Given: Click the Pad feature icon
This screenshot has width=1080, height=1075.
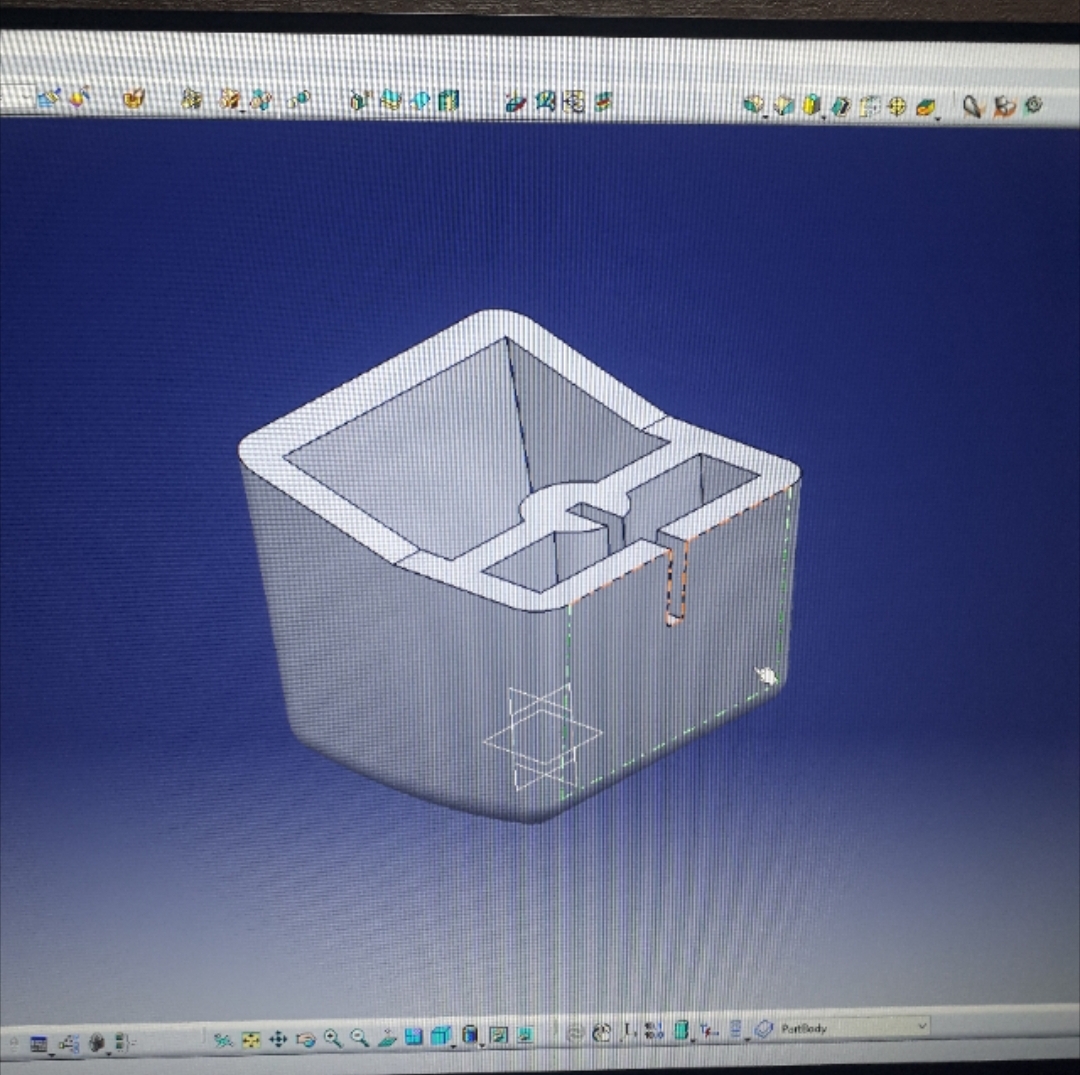Looking at the screenshot, I should click(753, 105).
